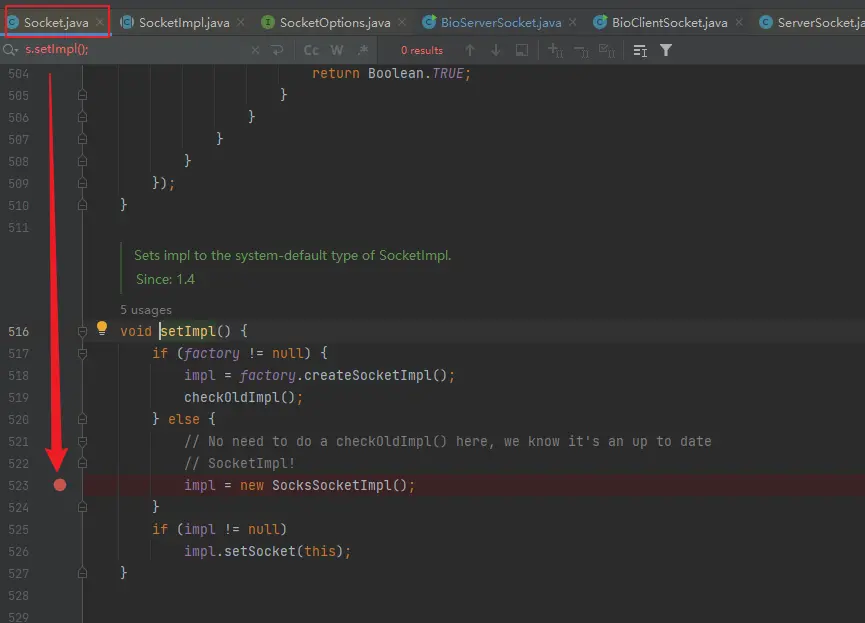Toggle Words (W) search option
This screenshot has width=865, height=623.
coord(337,50)
